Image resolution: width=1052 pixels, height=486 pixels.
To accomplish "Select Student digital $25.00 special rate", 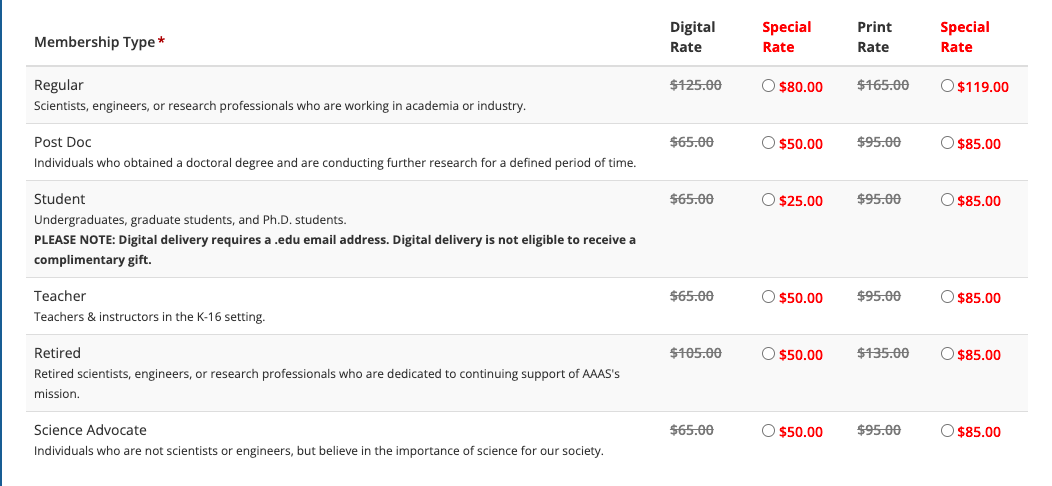I will tap(768, 200).
